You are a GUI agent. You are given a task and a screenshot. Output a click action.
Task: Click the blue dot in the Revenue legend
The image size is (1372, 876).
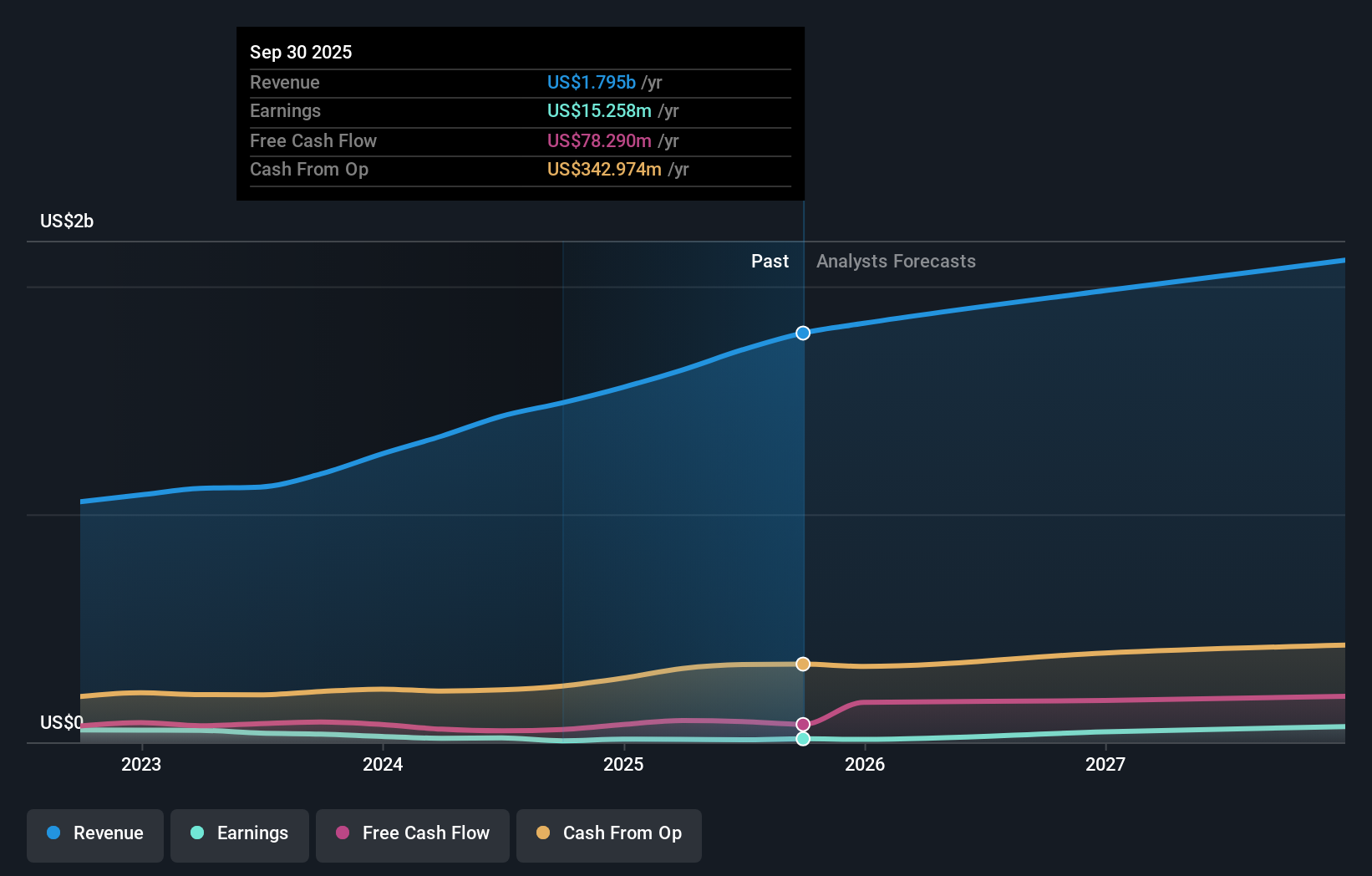pyautogui.click(x=52, y=833)
